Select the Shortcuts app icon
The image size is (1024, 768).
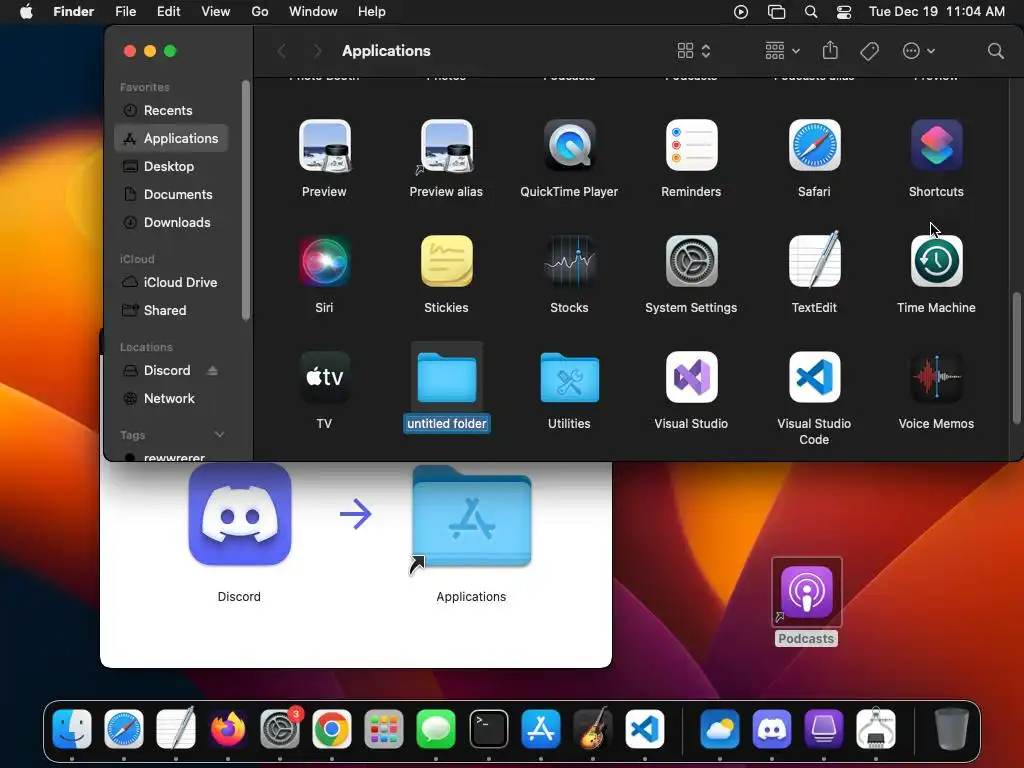[936, 146]
